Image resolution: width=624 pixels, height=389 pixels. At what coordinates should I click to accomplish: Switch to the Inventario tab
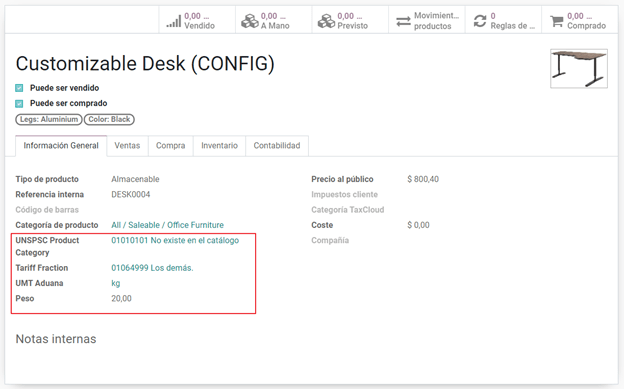point(219,146)
